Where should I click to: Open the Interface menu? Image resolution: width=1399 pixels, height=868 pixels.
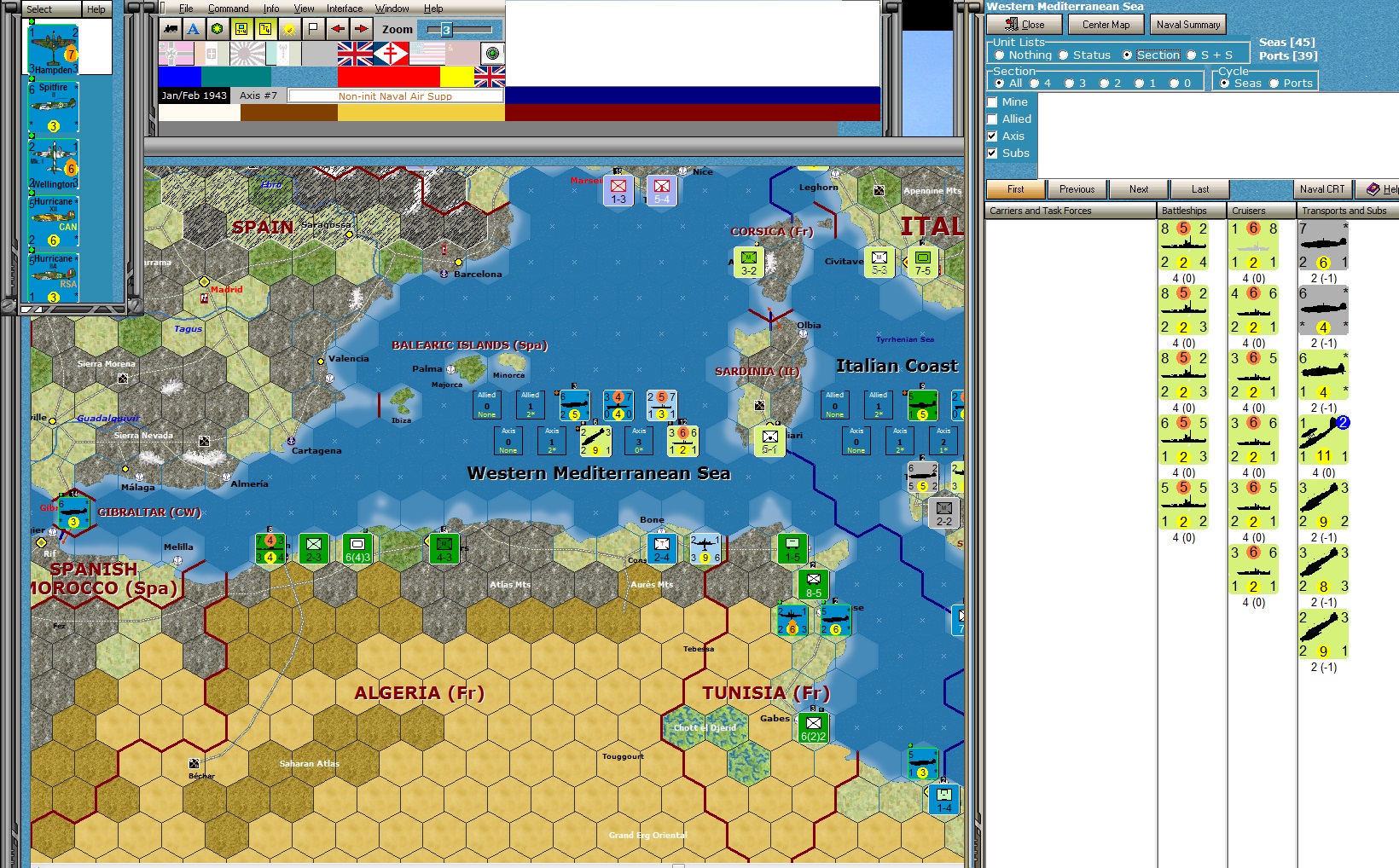pyautogui.click(x=345, y=9)
